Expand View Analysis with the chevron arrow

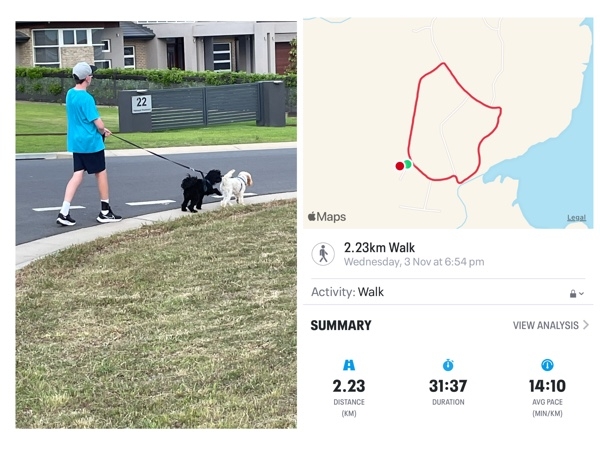tap(586, 325)
